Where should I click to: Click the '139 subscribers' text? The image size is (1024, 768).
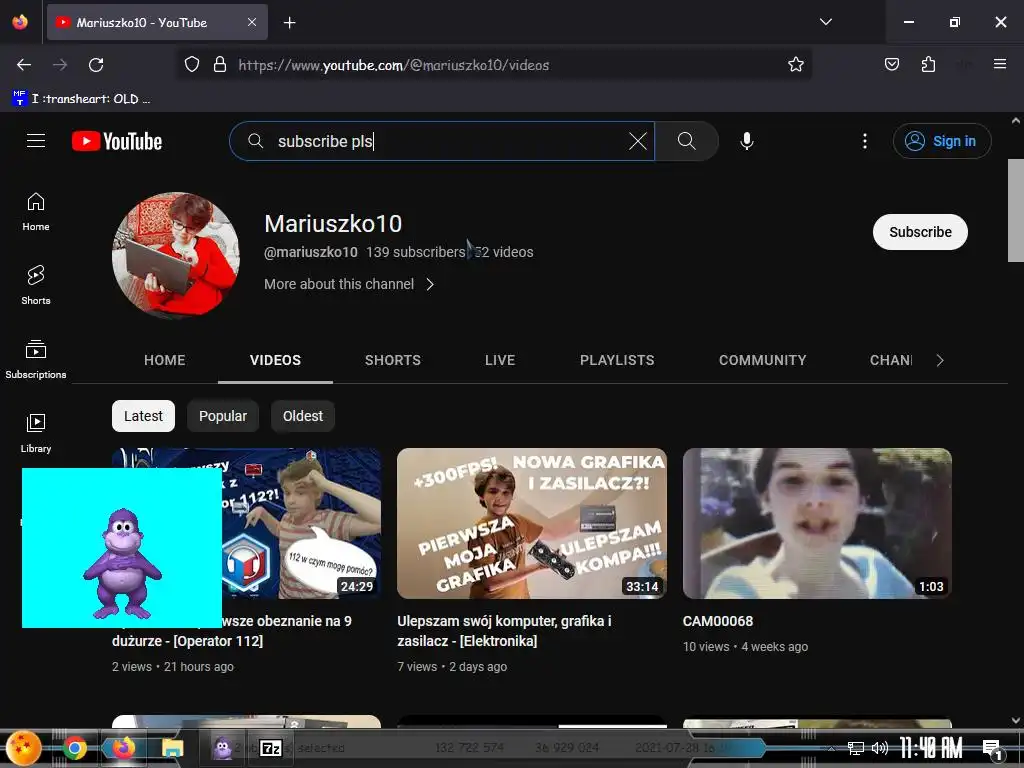point(415,252)
